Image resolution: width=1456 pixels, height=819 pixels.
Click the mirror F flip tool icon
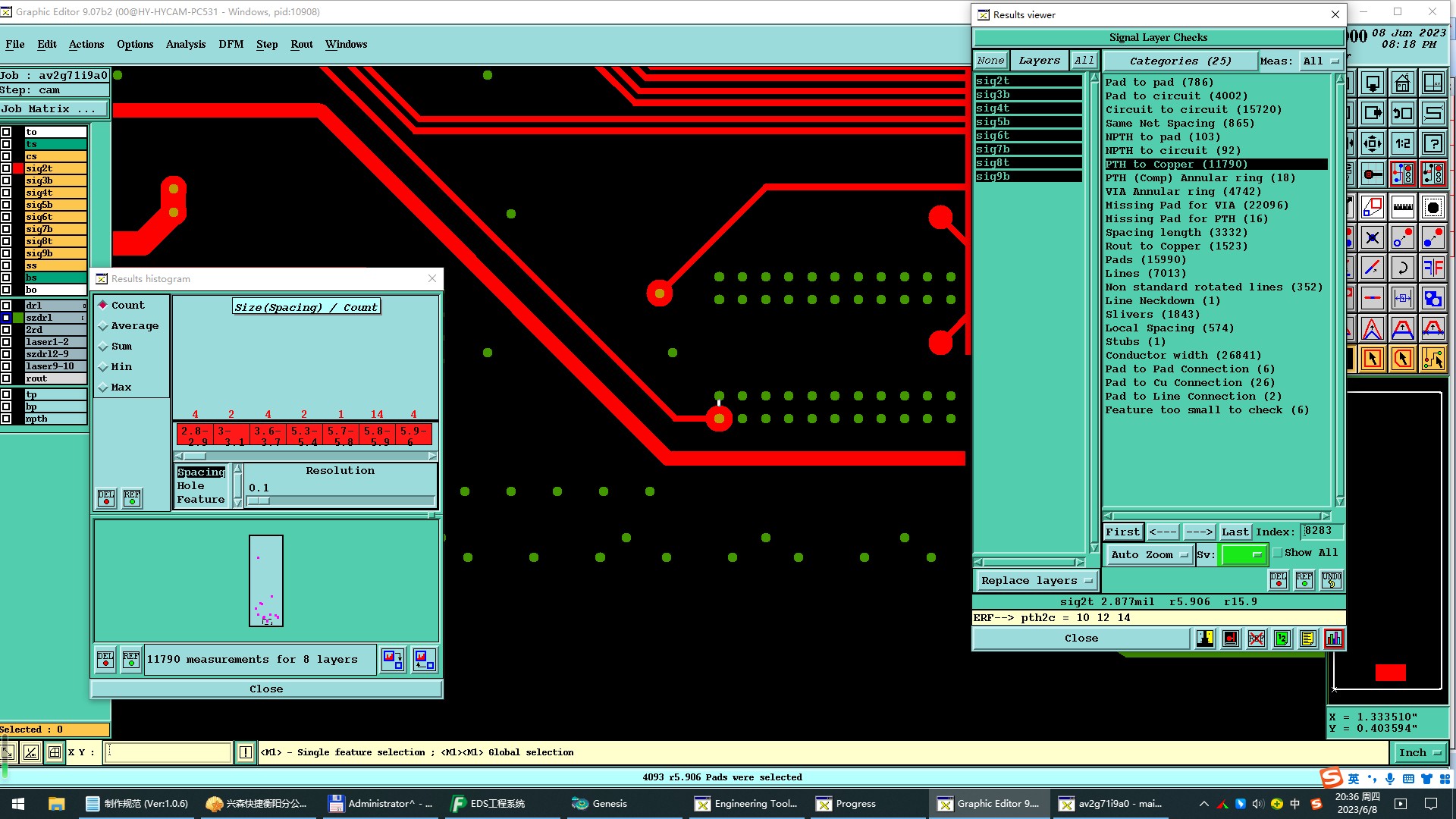pyautogui.click(x=1432, y=268)
